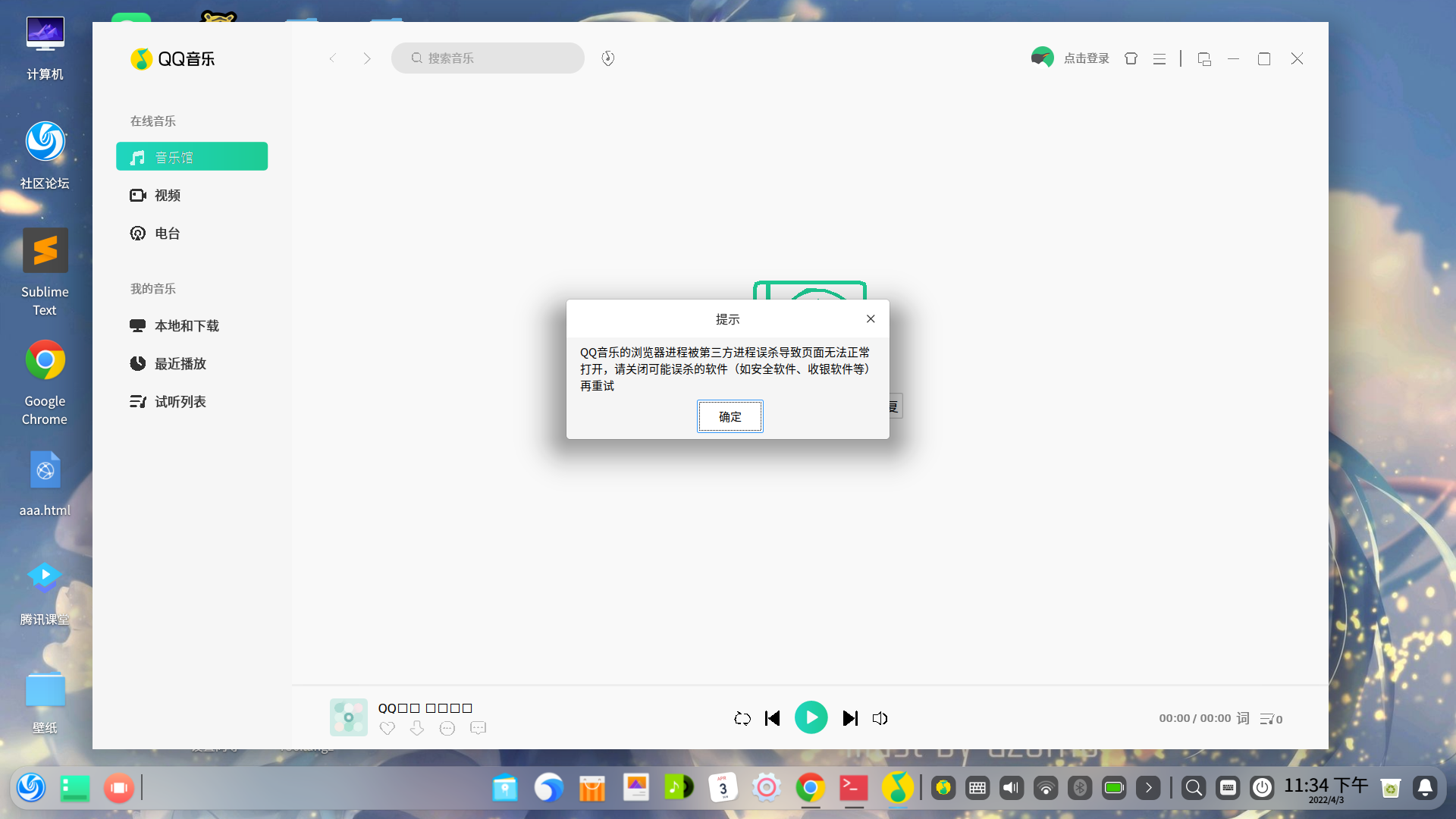Image resolution: width=1456 pixels, height=819 pixels.
Task: Show lyrics with the 词 icon
Action: [x=1242, y=718]
